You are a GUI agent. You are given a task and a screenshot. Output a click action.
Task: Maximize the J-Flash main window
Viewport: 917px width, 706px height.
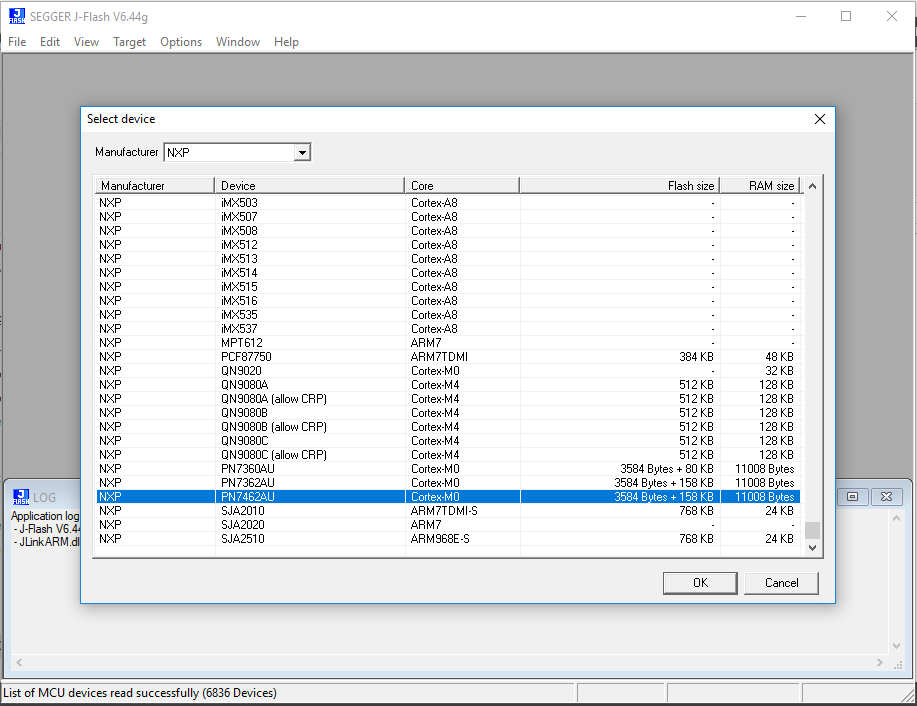click(846, 16)
